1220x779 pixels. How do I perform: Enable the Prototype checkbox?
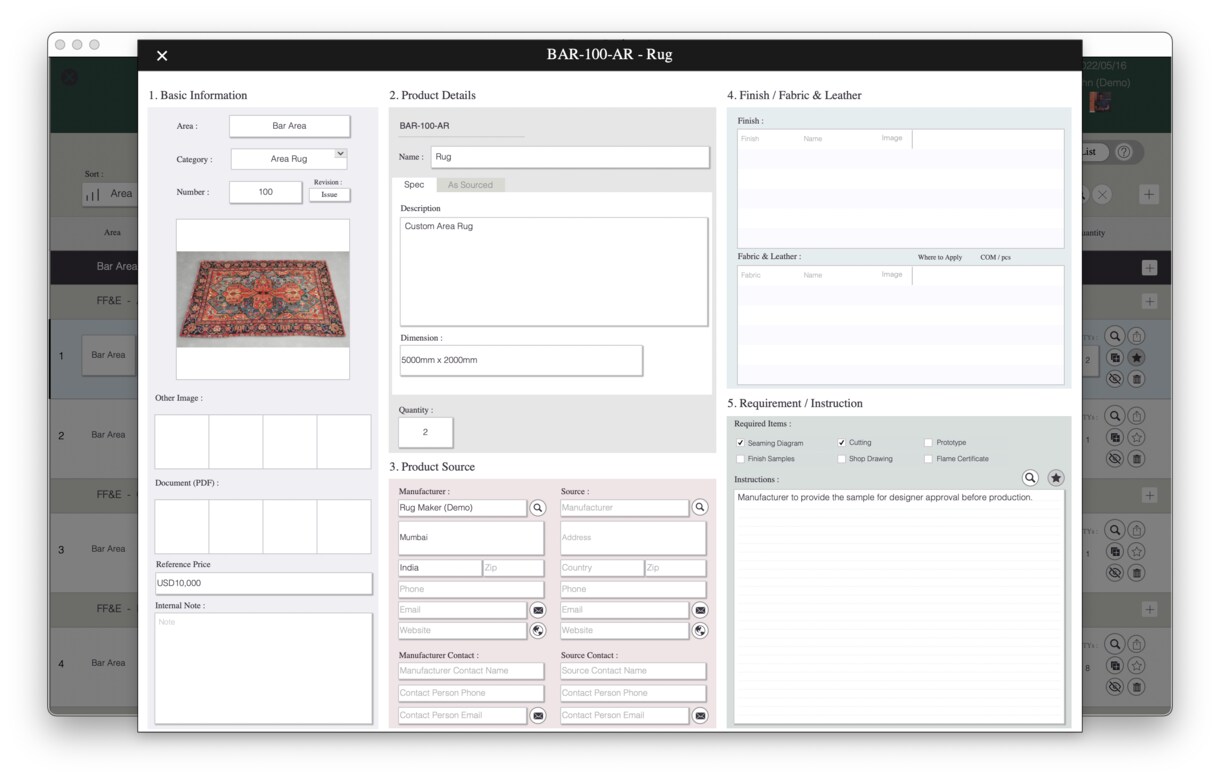pos(929,442)
